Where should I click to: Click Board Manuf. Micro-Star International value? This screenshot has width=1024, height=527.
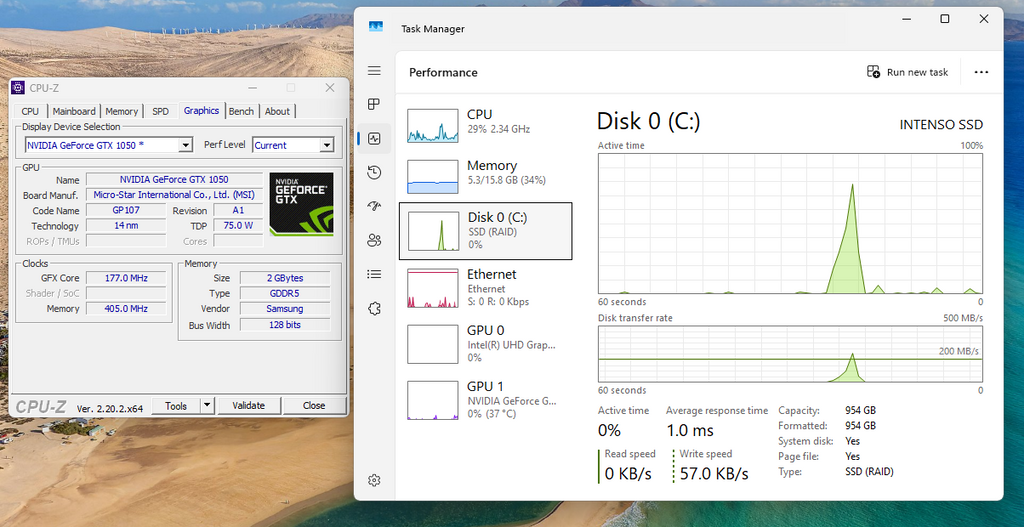tap(174, 195)
